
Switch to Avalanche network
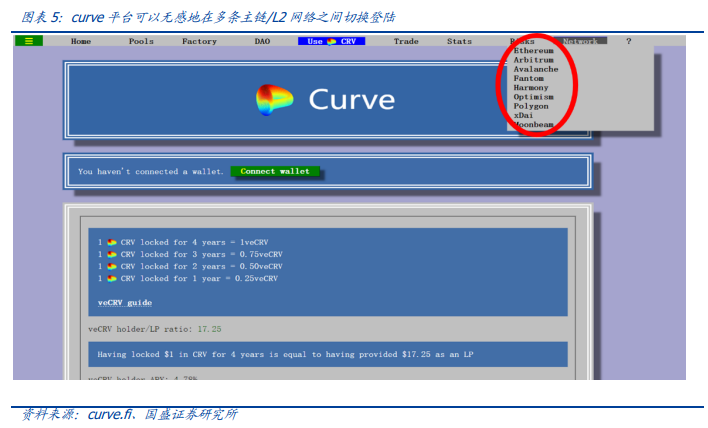[x=535, y=69]
